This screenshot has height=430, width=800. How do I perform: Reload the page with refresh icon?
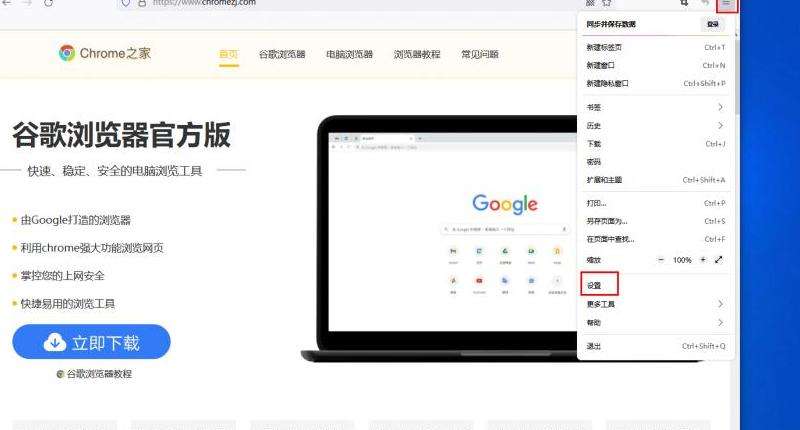[x=48, y=3]
